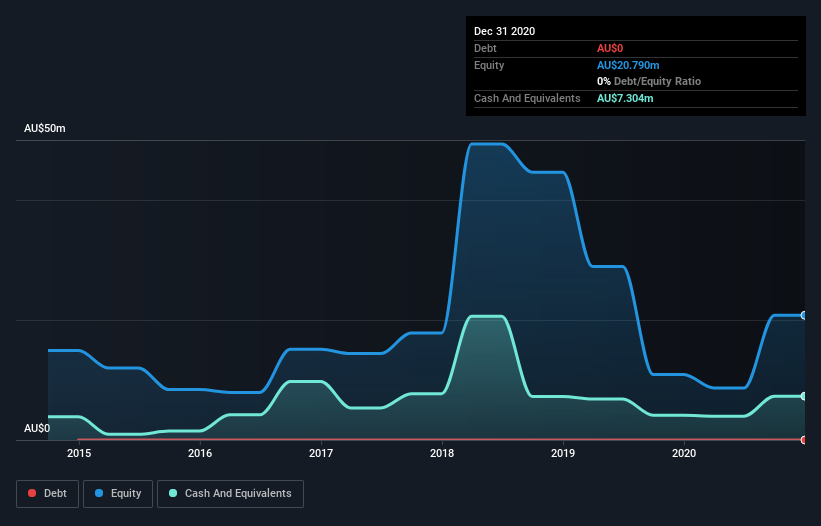Toggle the Equity series legend button
The width and height of the screenshot is (821, 526).
click(x=118, y=494)
